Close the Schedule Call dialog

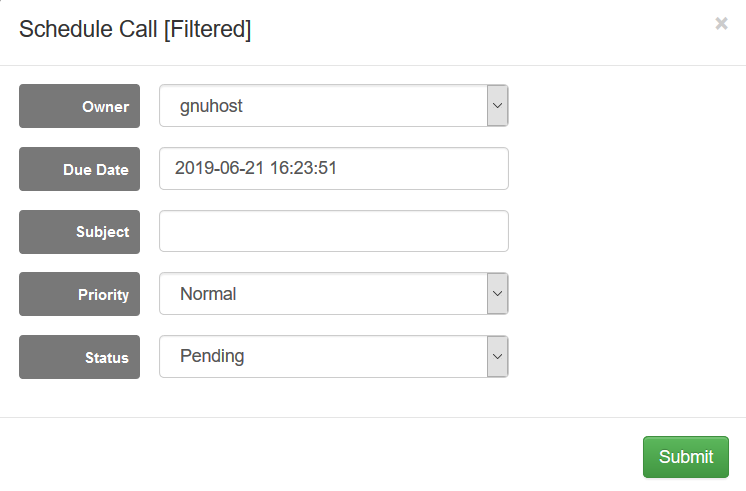coord(721,24)
